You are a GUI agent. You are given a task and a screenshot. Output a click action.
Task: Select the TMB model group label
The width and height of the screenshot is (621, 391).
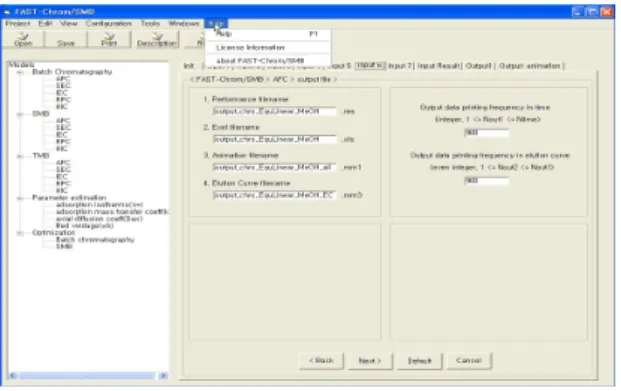coord(41,156)
